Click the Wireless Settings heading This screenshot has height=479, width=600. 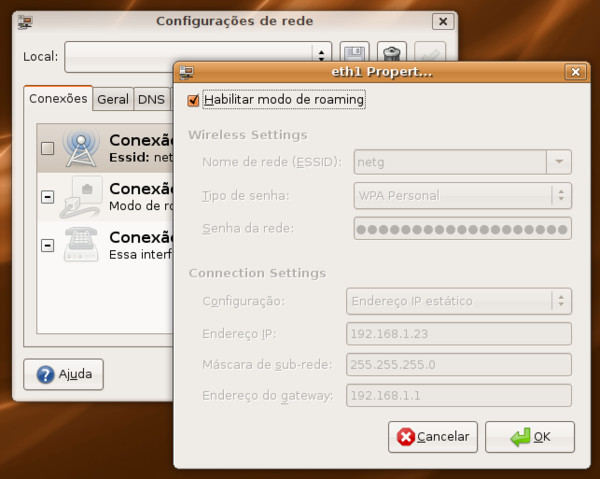click(x=248, y=135)
